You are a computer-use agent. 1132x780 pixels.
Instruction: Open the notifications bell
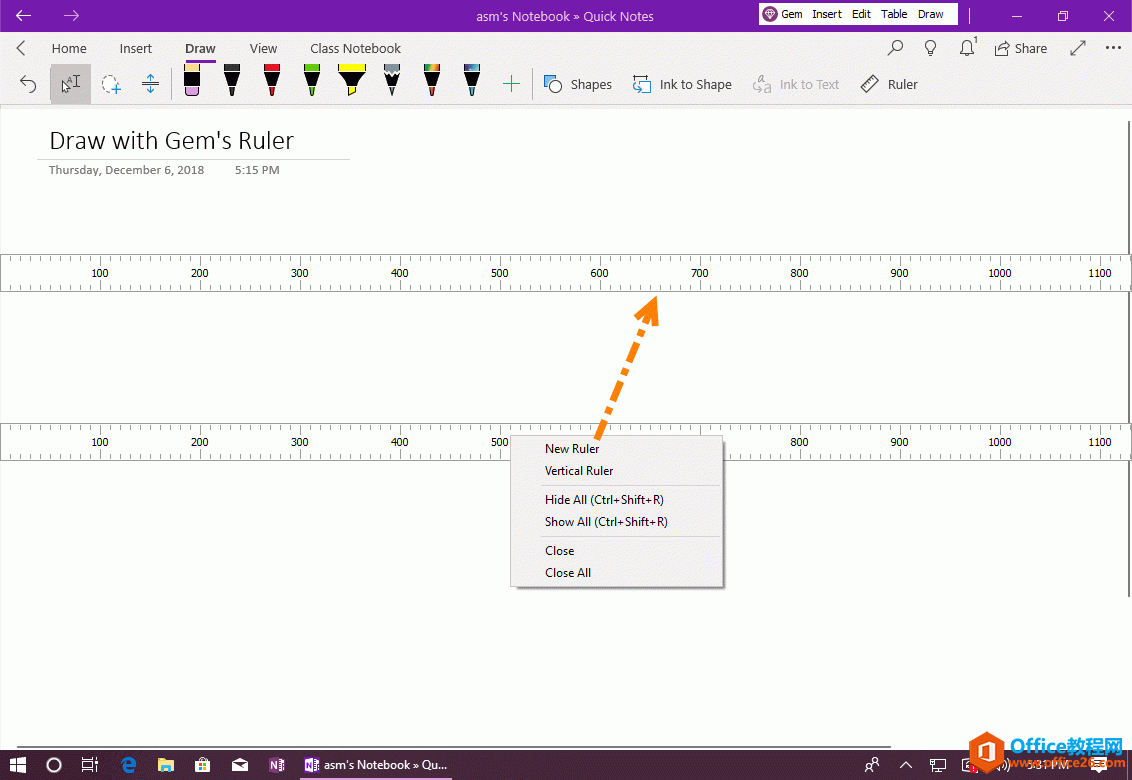point(967,48)
